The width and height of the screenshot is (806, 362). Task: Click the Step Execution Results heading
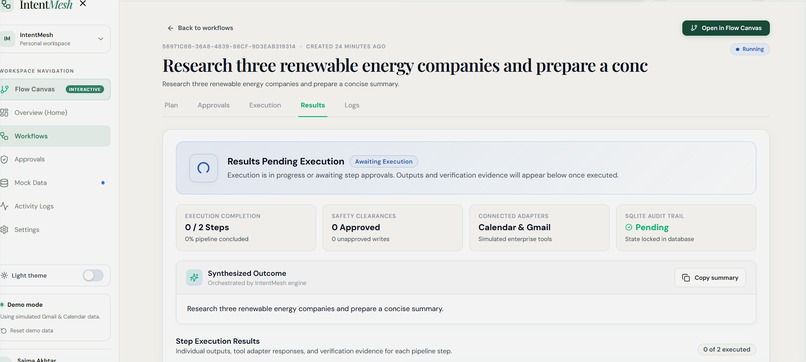pyautogui.click(x=217, y=341)
